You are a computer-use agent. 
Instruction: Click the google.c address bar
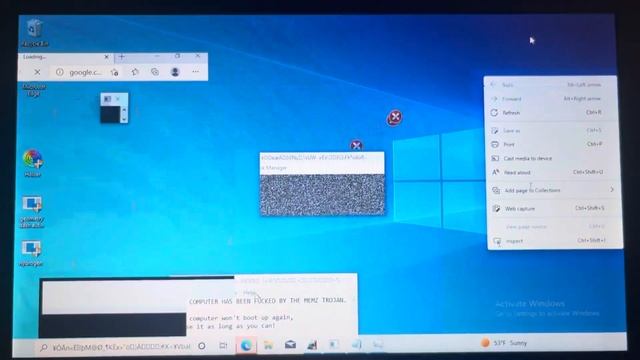pyautogui.click(x=84, y=73)
